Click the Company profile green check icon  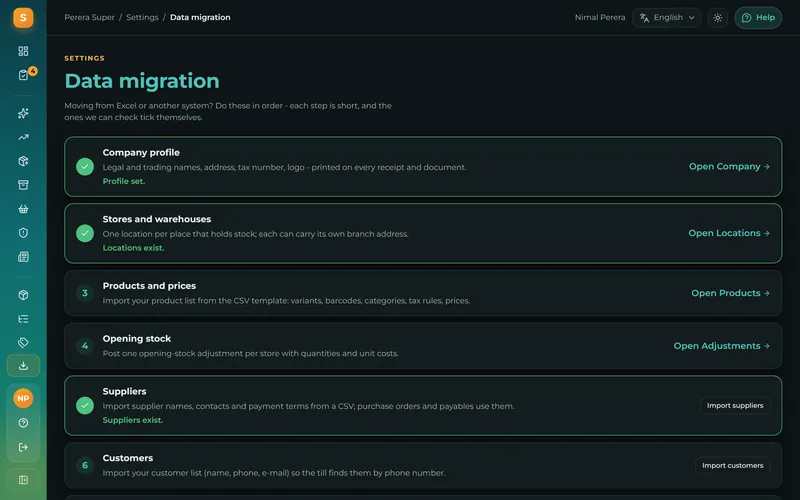coord(85,166)
